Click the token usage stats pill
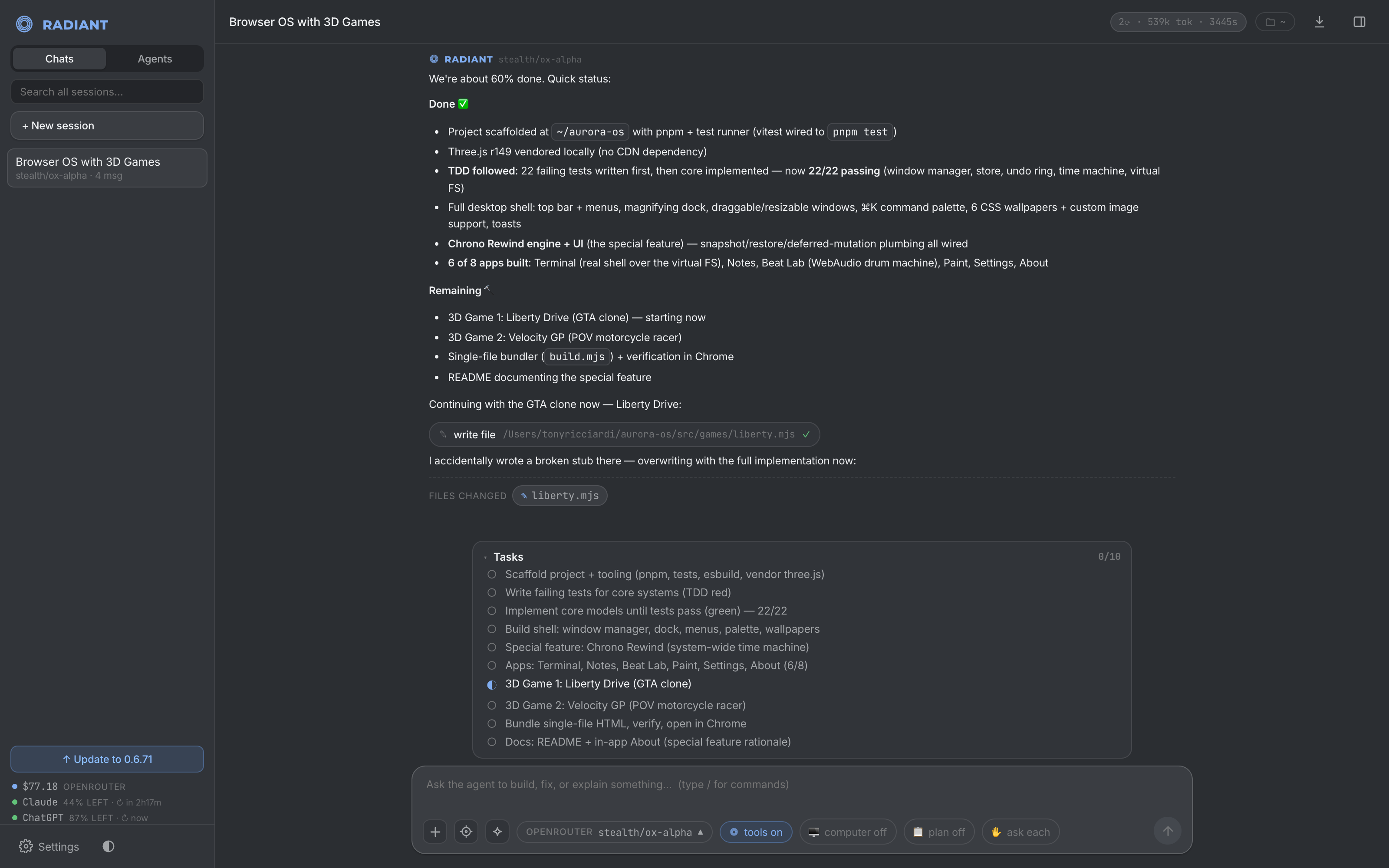Image resolution: width=1389 pixels, height=868 pixels. 1178,22
